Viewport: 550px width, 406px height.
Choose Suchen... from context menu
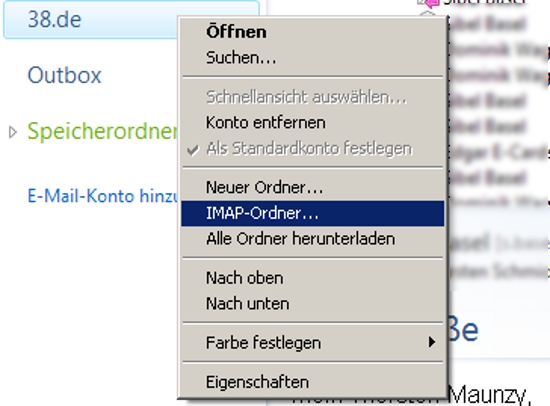[313, 58]
